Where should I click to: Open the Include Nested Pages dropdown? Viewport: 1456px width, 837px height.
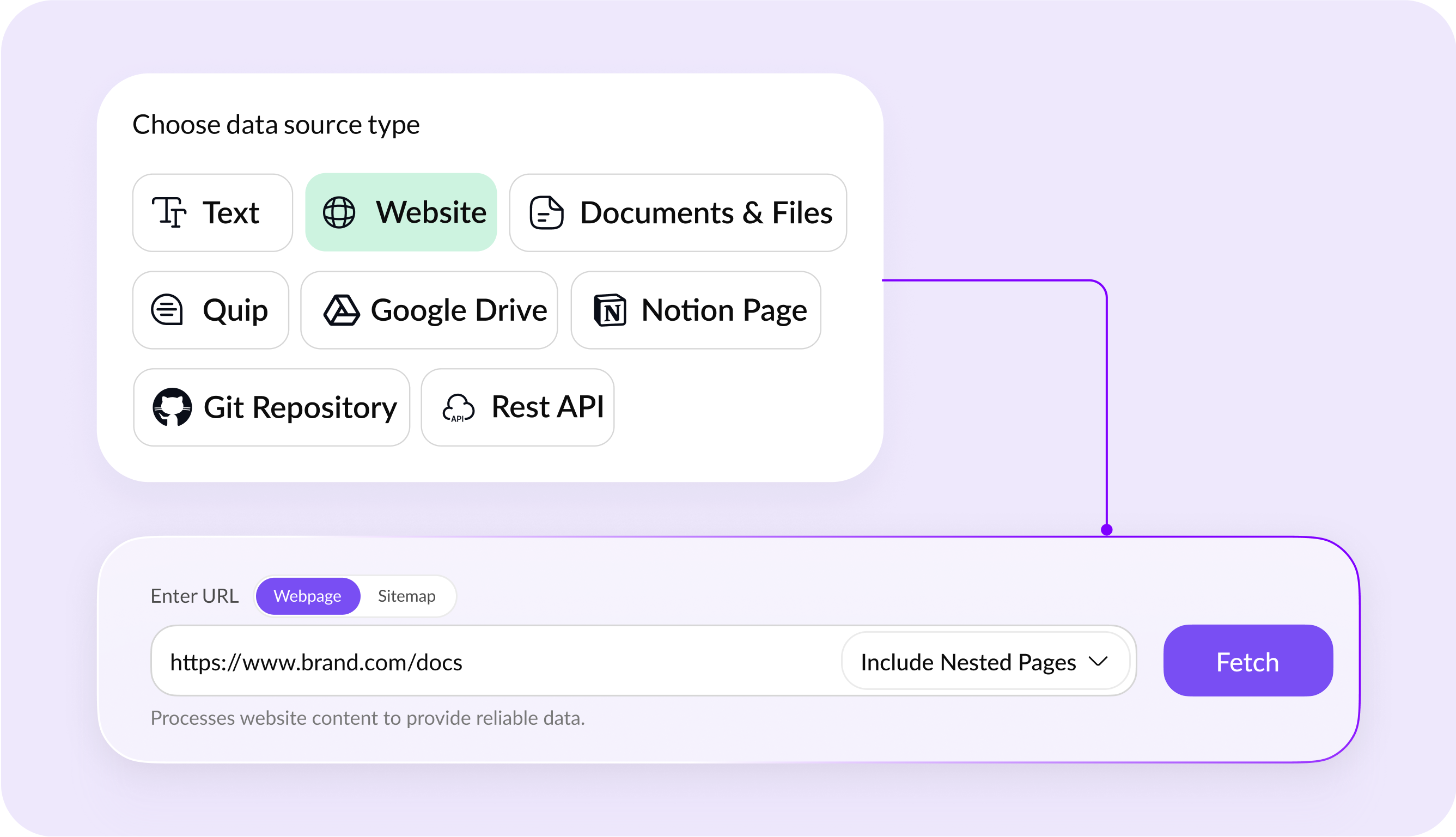tap(985, 661)
